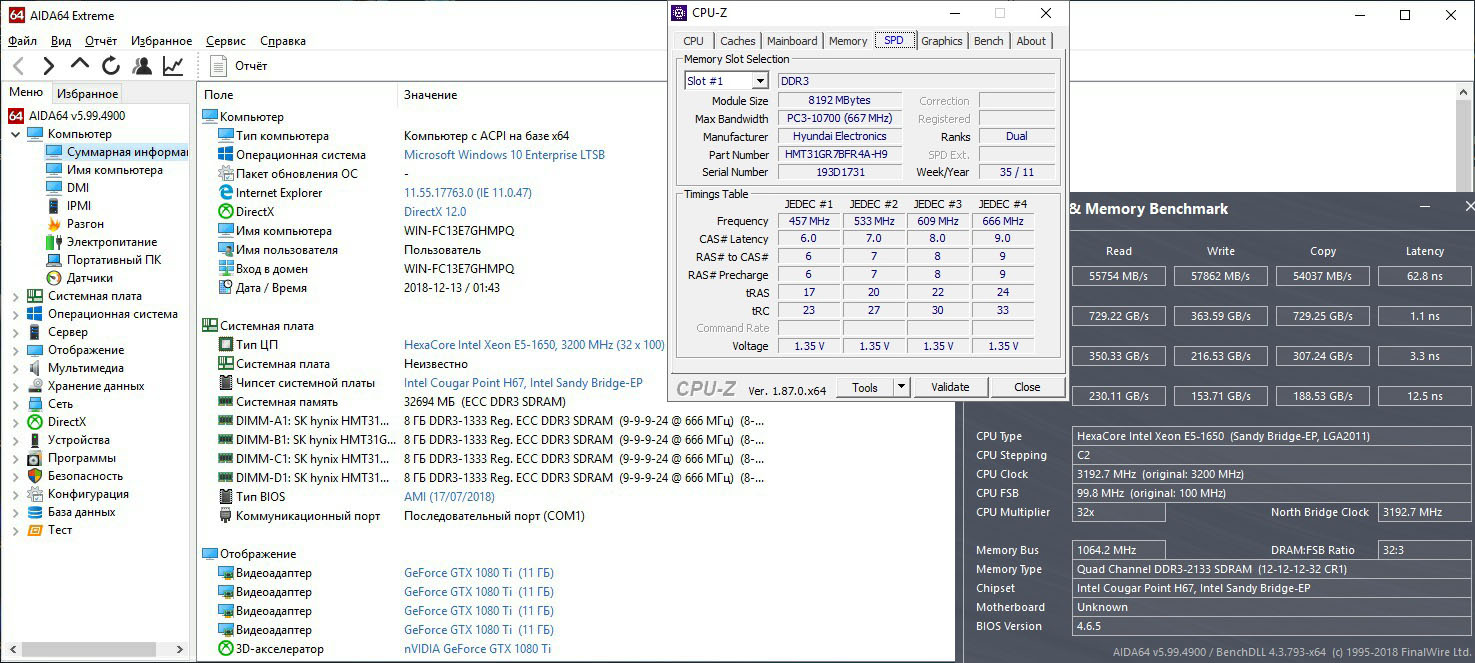Image resolution: width=1475 pixels, height=663 pixels.
Task: Switch to the CPU tab in CPU-Z
Action: click(693, 41)
